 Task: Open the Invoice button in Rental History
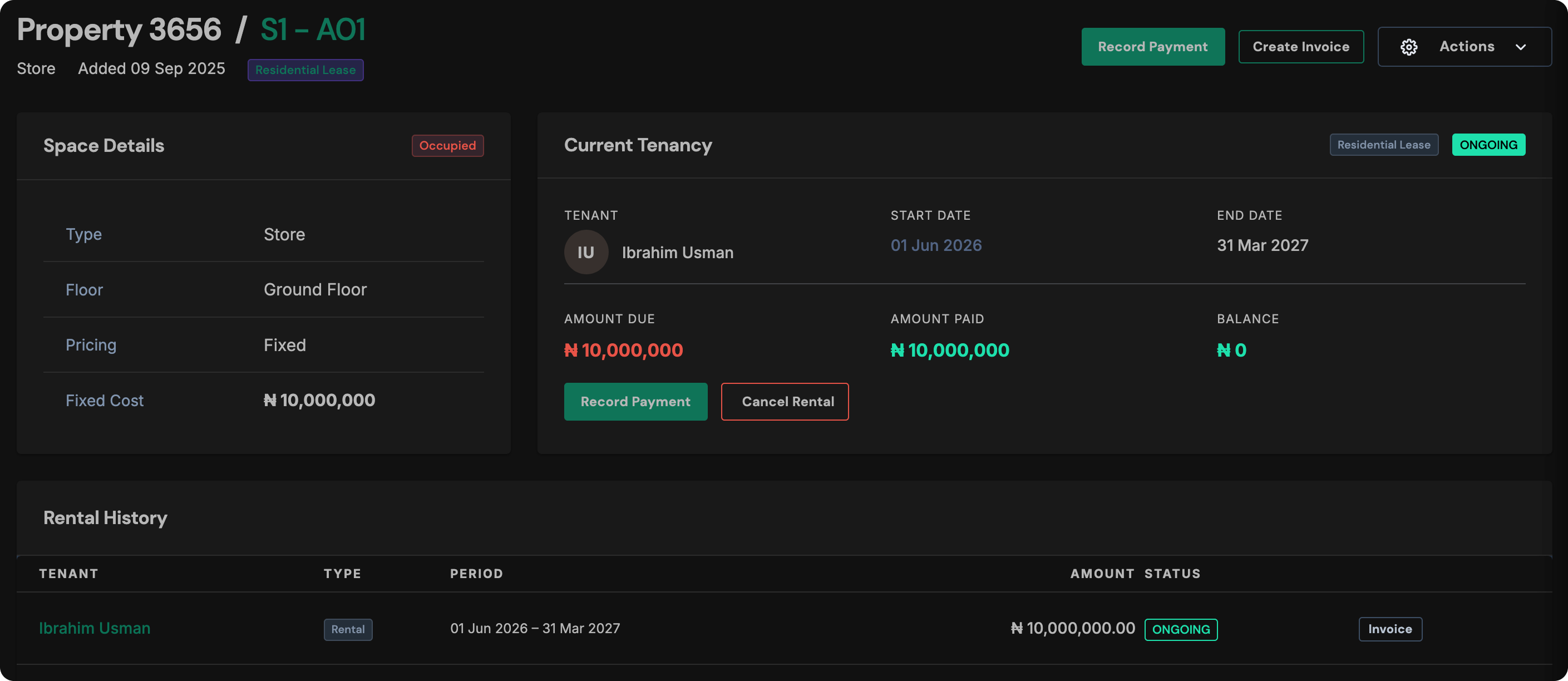pos(1389,629)
